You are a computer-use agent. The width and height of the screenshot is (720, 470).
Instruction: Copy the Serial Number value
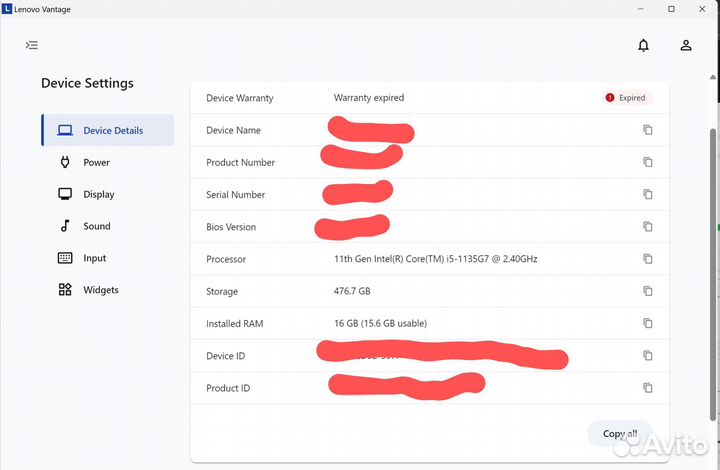coord(647,194)
